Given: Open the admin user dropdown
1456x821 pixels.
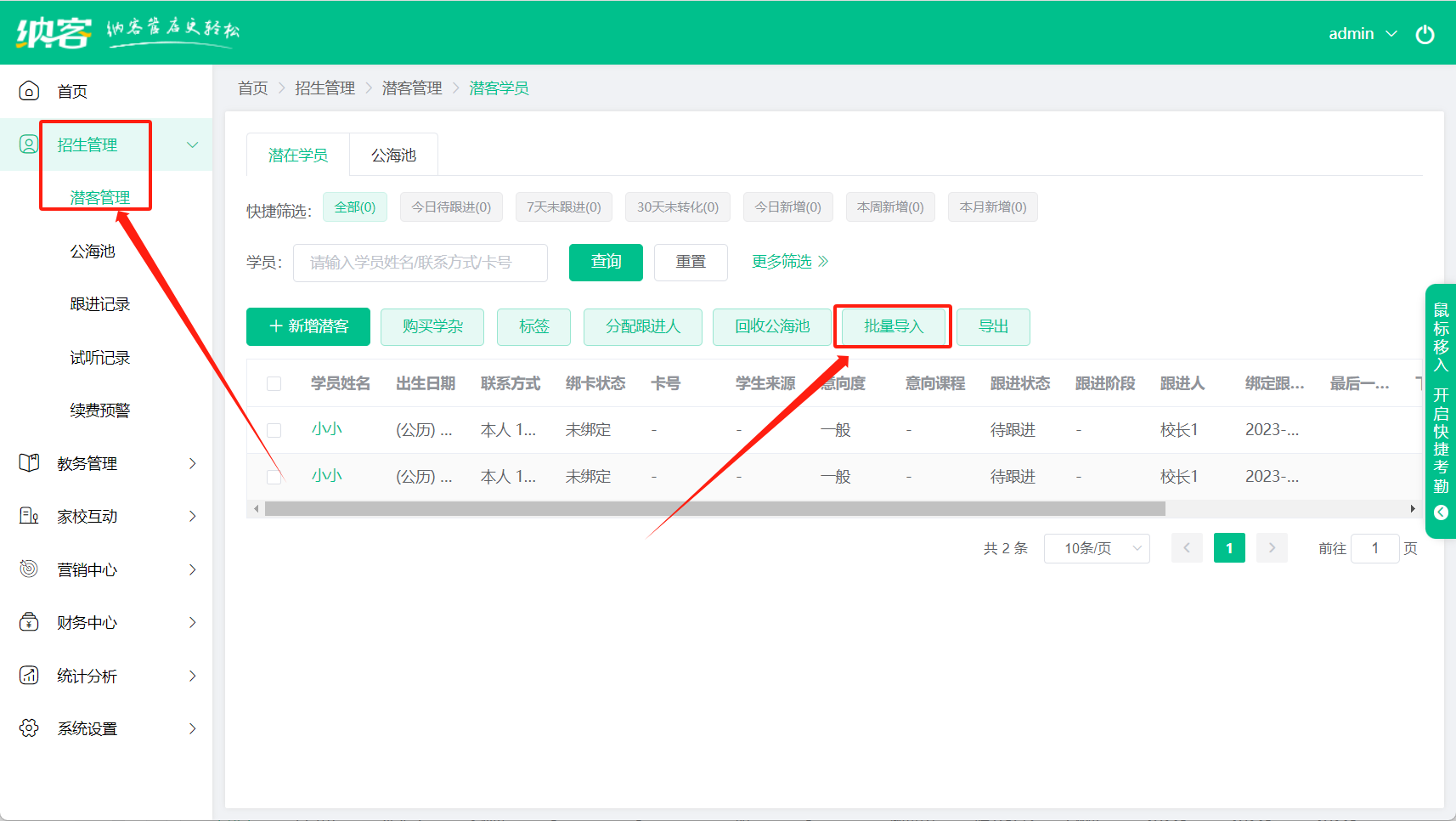Looking at the screenshot, I should 1362,34.
